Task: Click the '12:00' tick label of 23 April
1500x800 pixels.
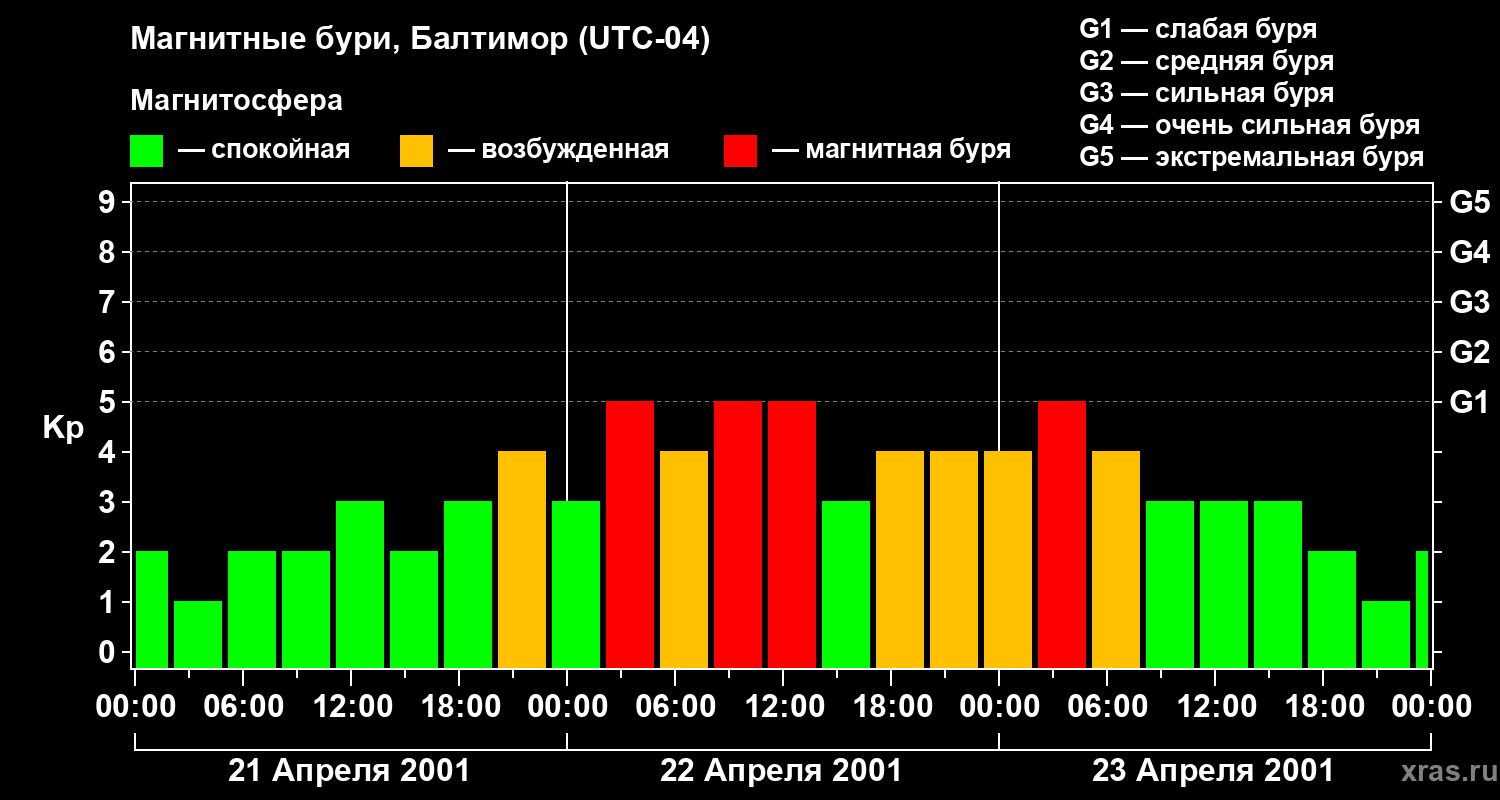Action: pos(1215,707)
